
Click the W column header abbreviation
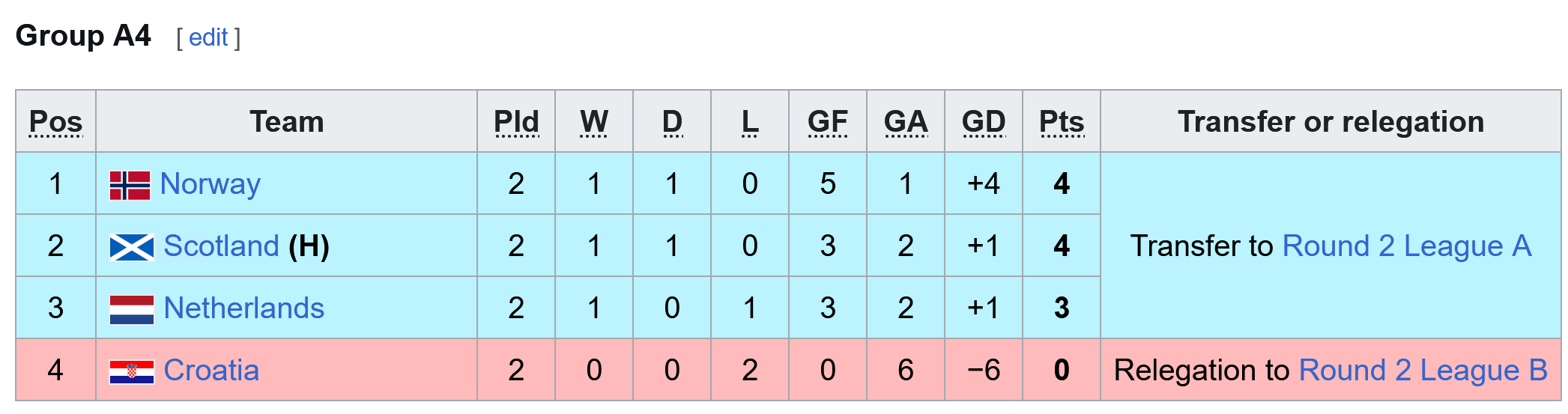click(594, 122)
